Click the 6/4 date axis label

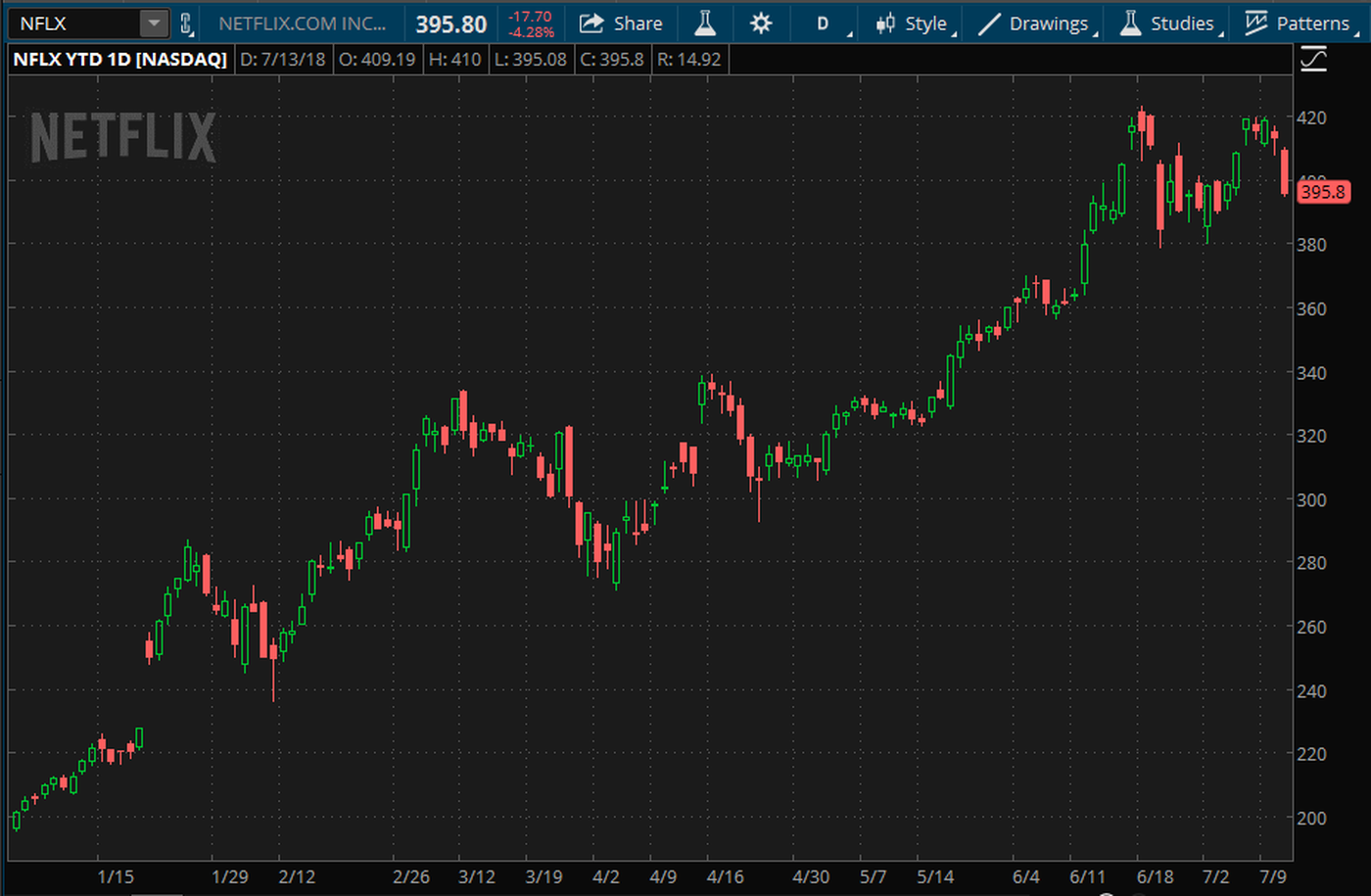(x=1026, y=876)
